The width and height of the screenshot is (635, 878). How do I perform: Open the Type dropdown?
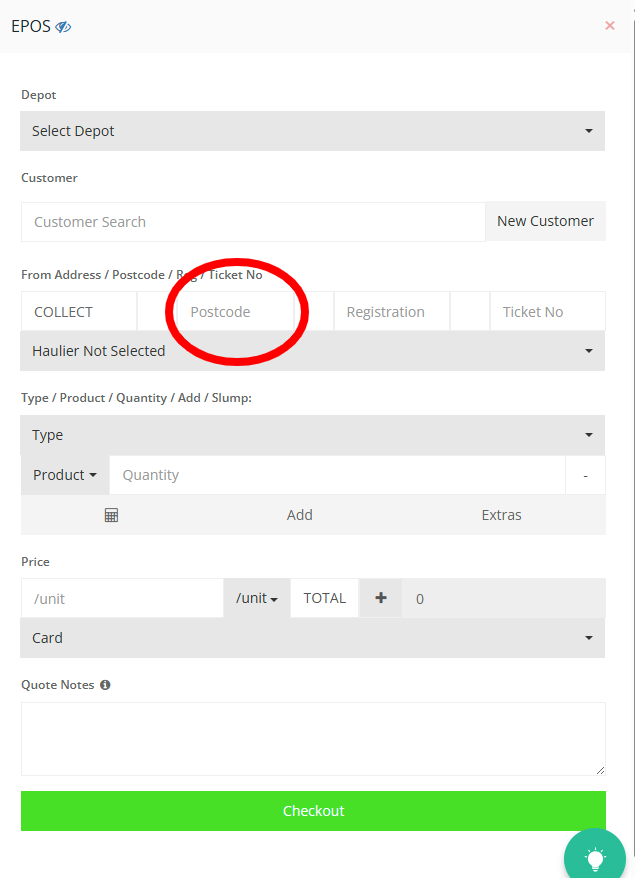click(312, 435)
